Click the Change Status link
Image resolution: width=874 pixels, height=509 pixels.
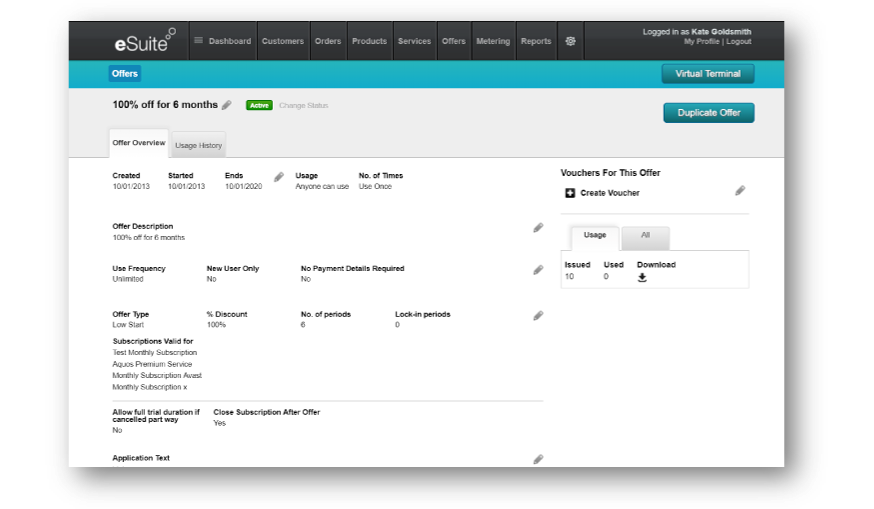303,105
